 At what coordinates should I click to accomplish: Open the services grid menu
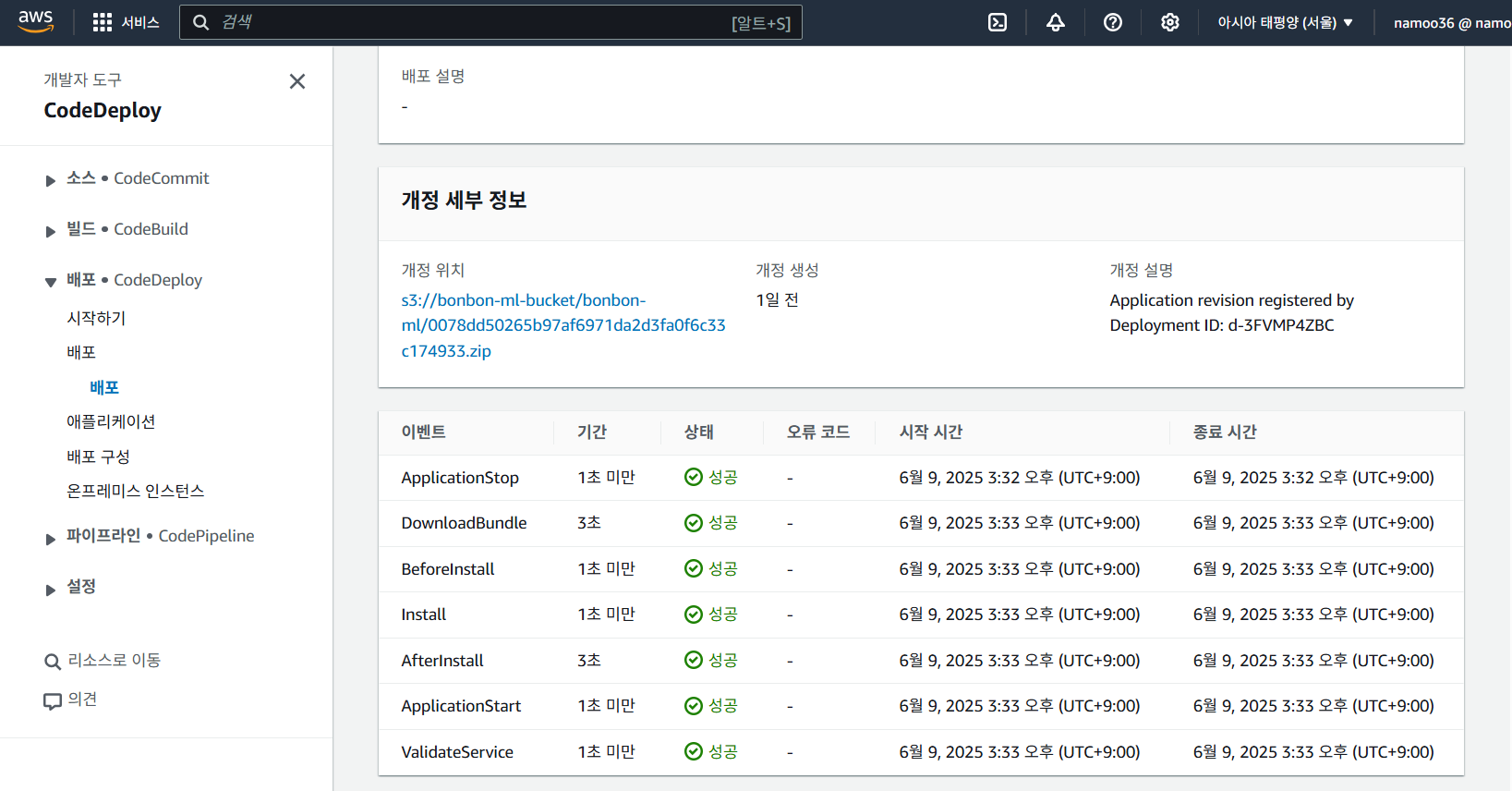coord(103,22)
